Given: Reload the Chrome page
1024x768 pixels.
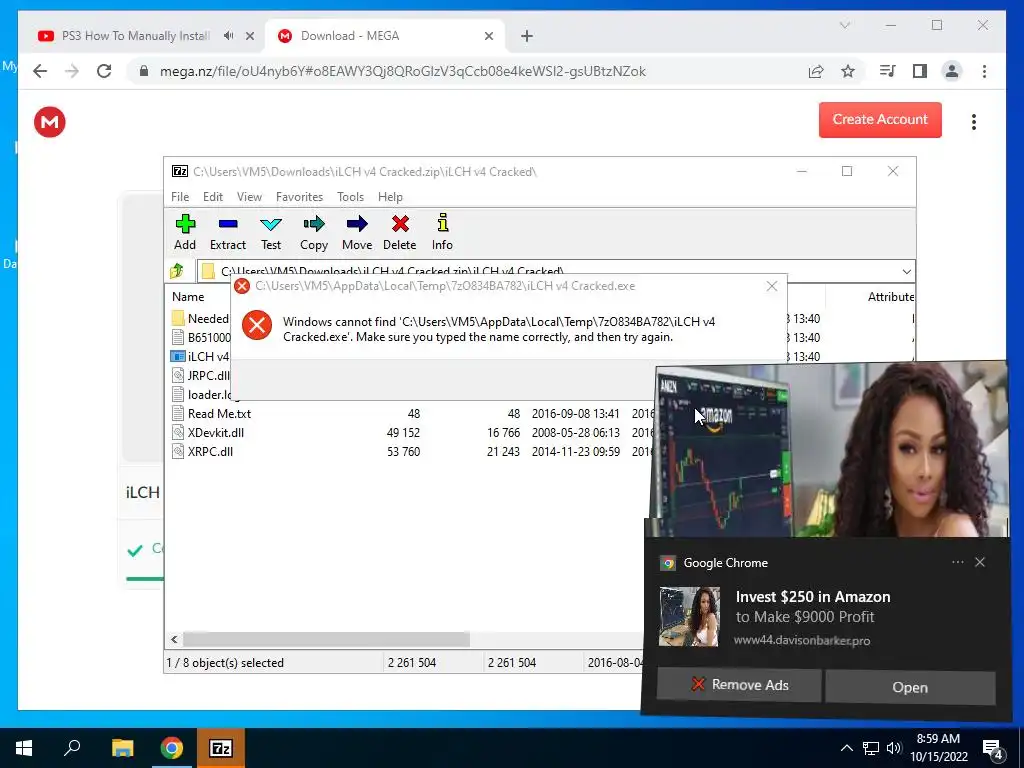Looking at the screenshot, I should point(104,71).
